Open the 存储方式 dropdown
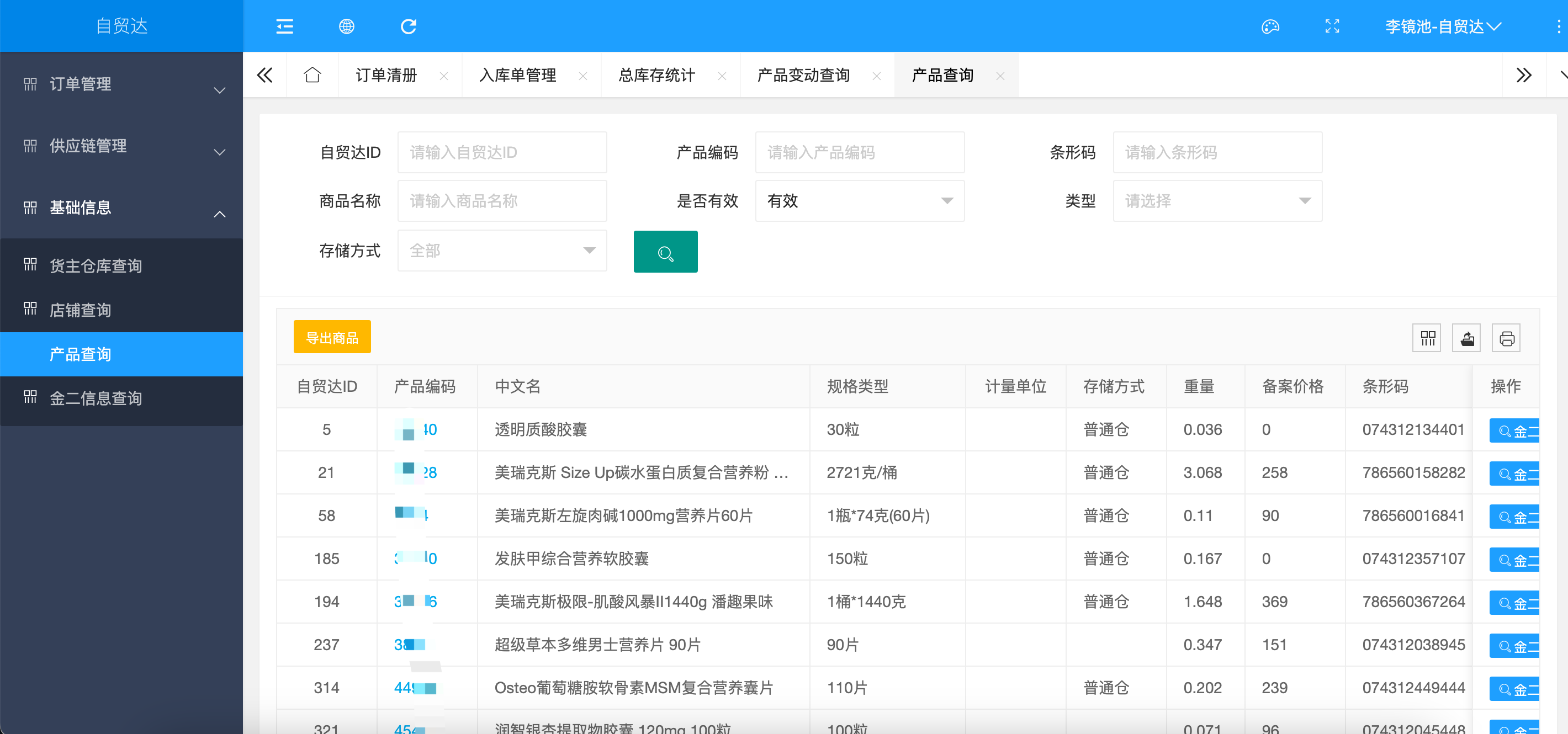Viewport: 1568px width, 734px height. coord(502,250)
